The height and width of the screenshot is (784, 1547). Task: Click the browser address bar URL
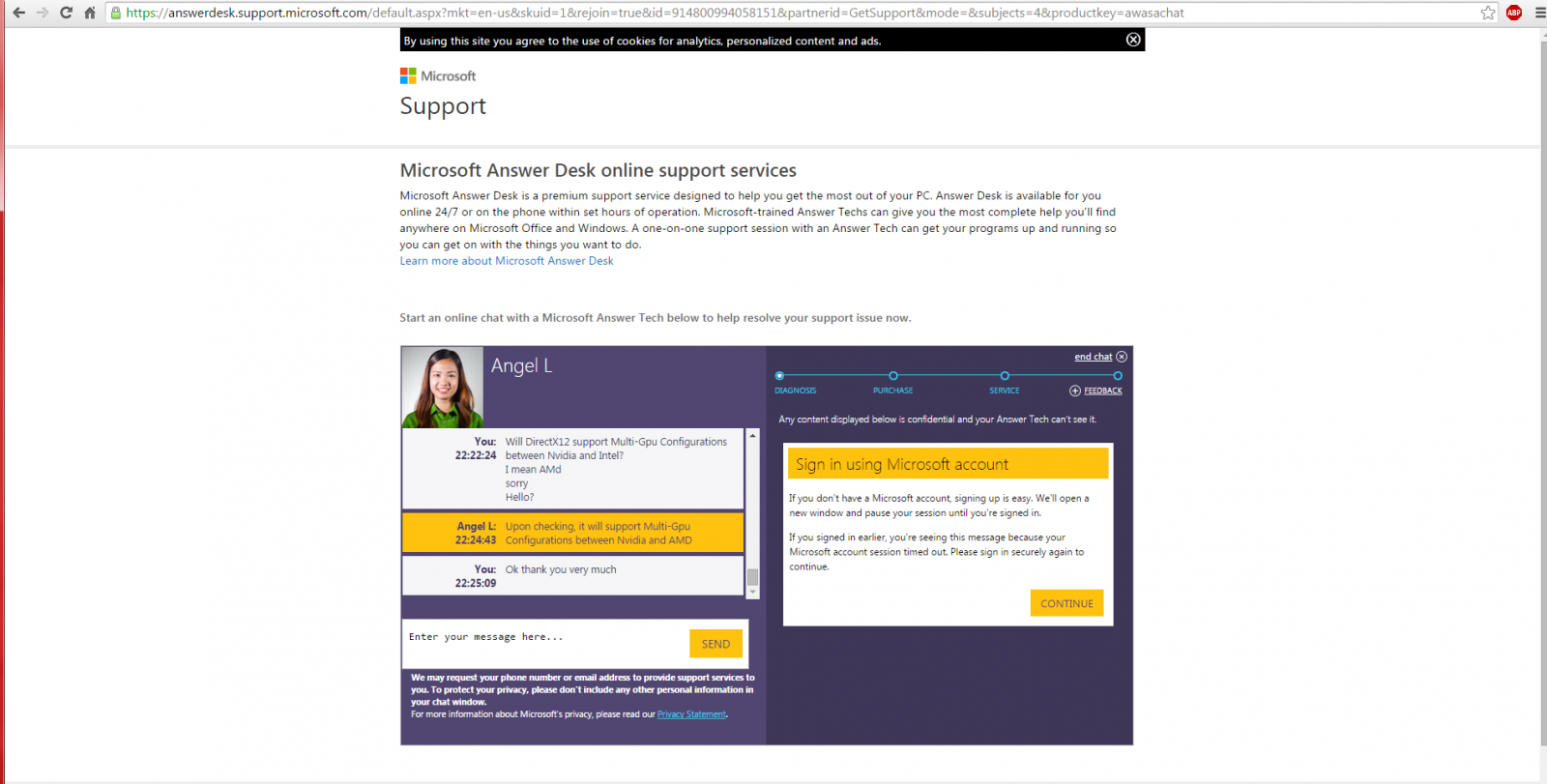point(655,13)
